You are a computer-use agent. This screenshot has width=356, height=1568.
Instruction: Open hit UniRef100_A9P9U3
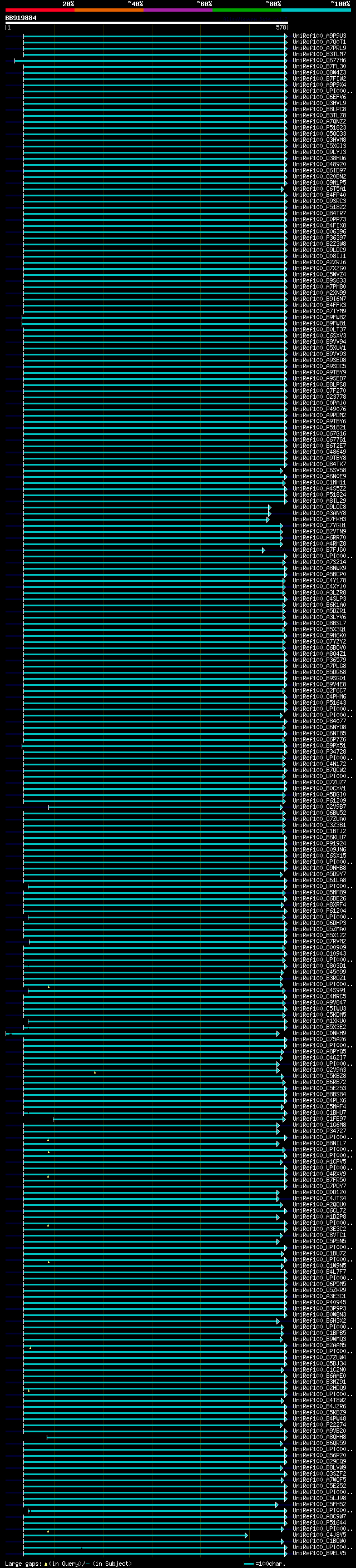coord(319,36)
